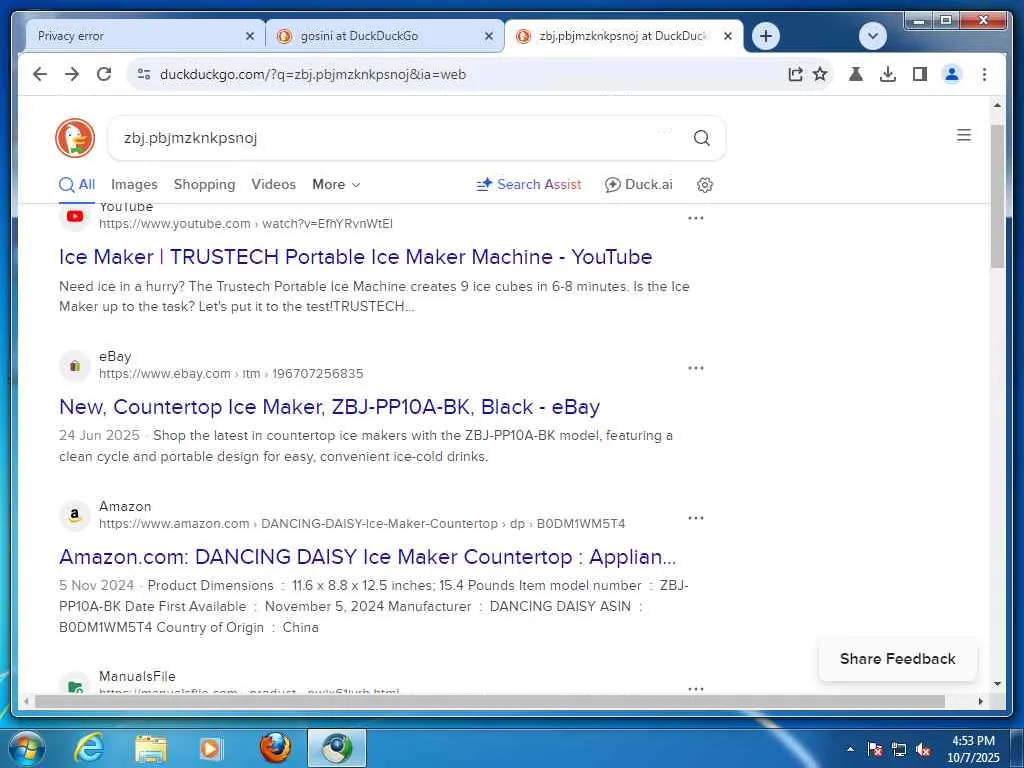Image resolution: width=1024 pixels, height=768 pixels.
Task: Expand the More dropdown
Action: point(336,185)
